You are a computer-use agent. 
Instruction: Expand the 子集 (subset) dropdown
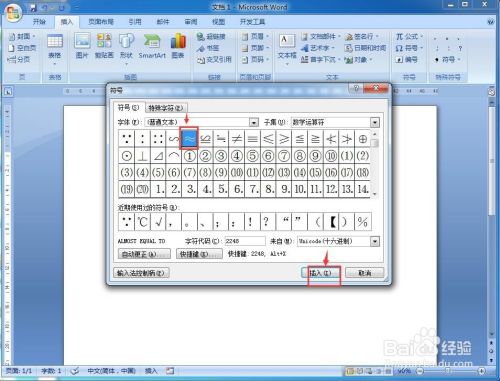[x=375, y=122]
